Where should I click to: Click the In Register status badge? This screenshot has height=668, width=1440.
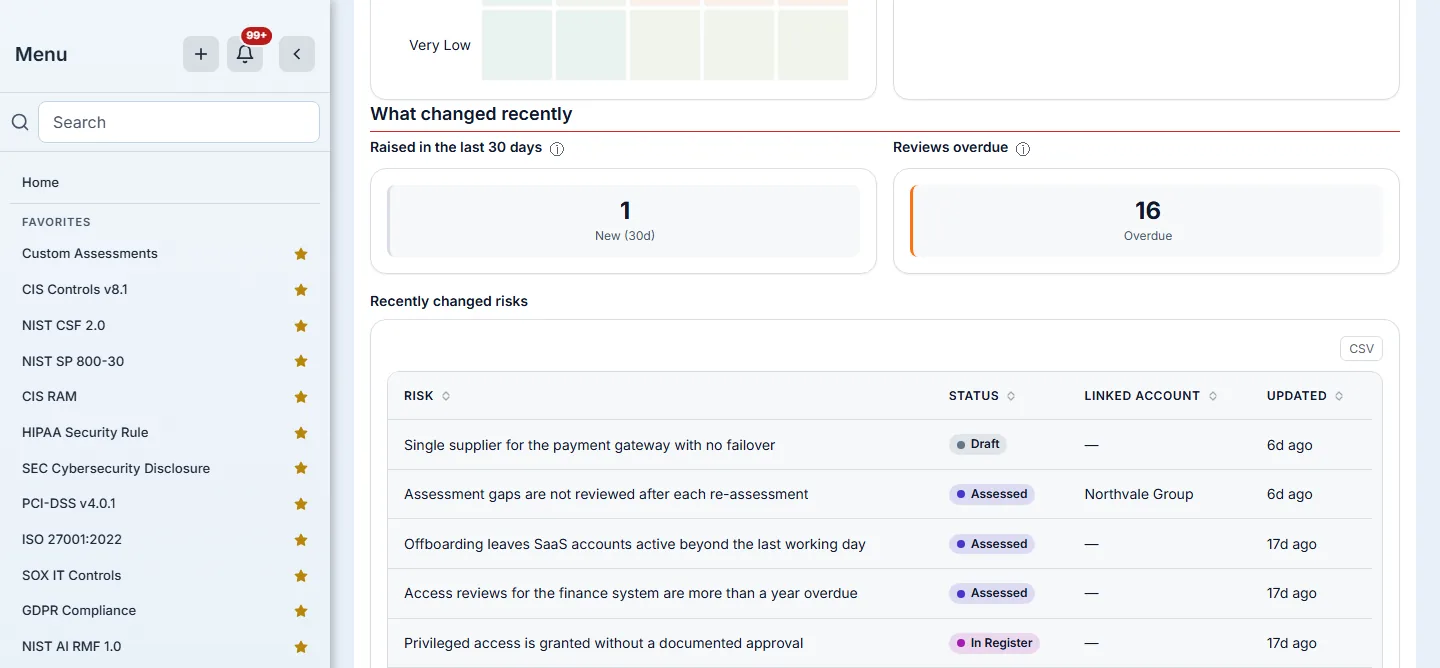pos(994,643)
